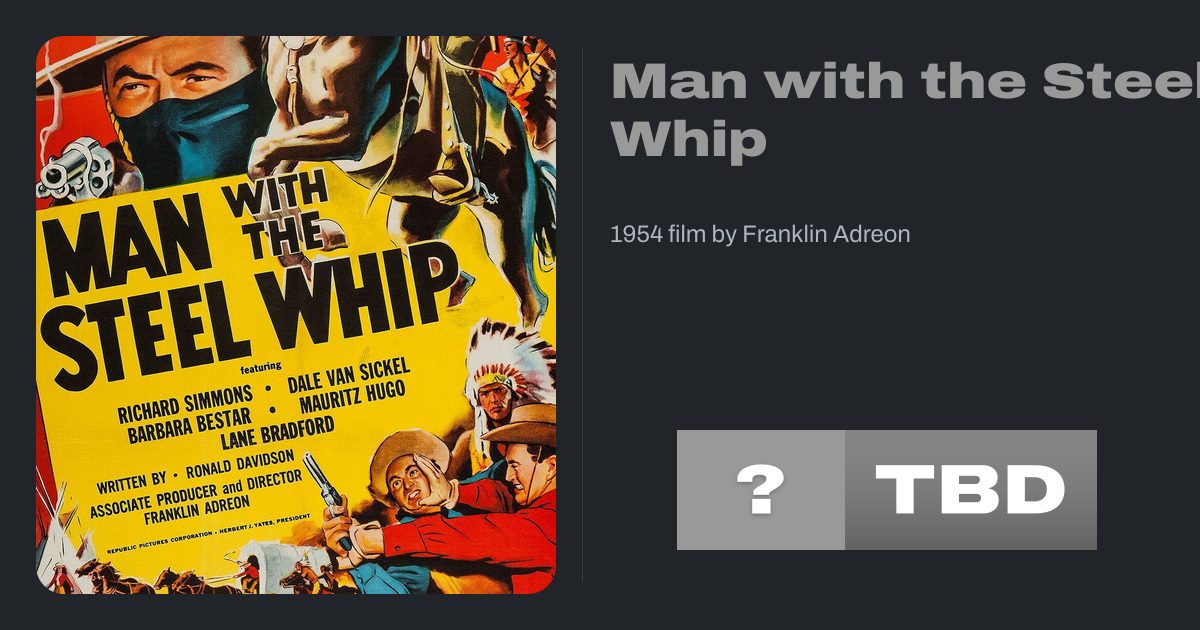Viewport: 1200px width, 630px height.
Task: Click the "1954 film by Franklin Adreon" subtitle
Action: pyautogui.click(x=760, y=235)
